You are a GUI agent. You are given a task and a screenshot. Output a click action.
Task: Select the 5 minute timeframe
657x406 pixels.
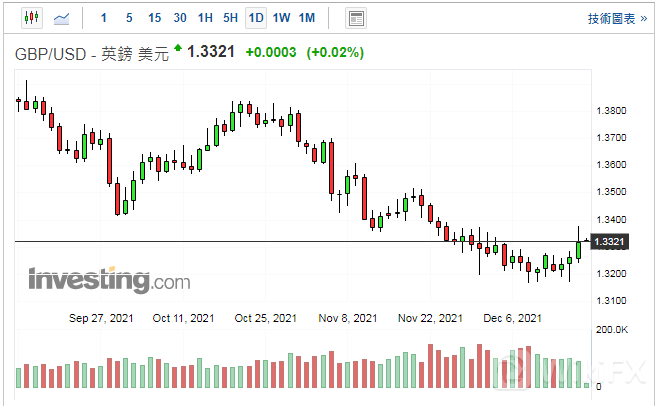129,18
